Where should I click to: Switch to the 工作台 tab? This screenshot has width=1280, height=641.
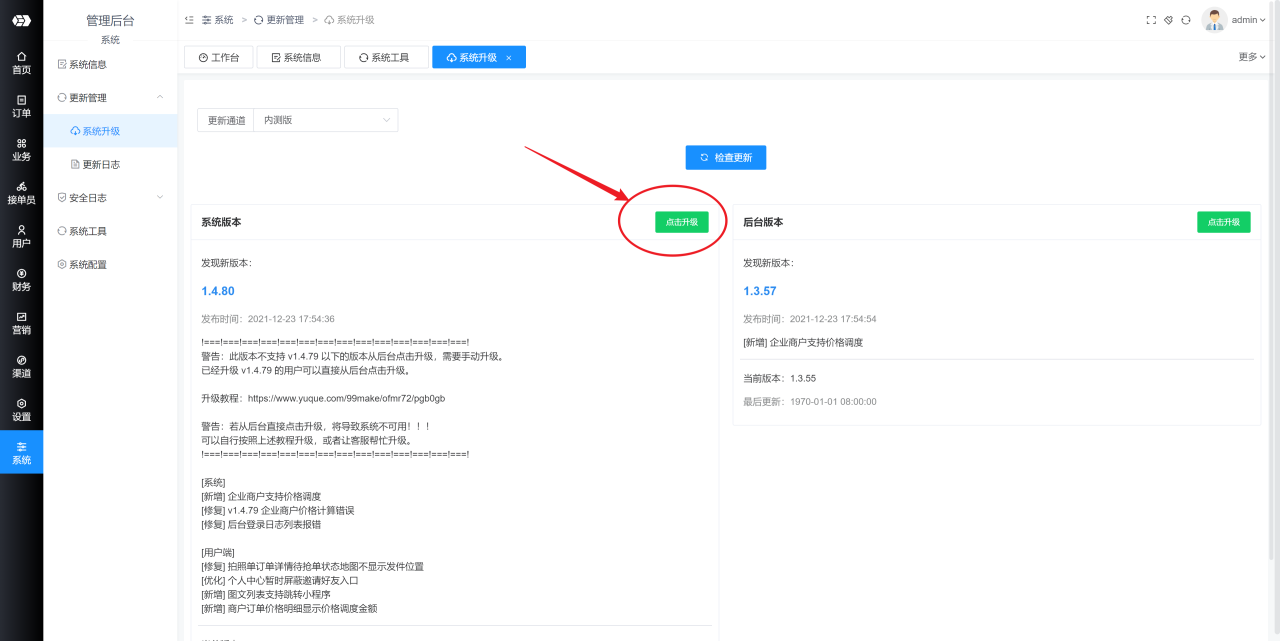(219, 58)
